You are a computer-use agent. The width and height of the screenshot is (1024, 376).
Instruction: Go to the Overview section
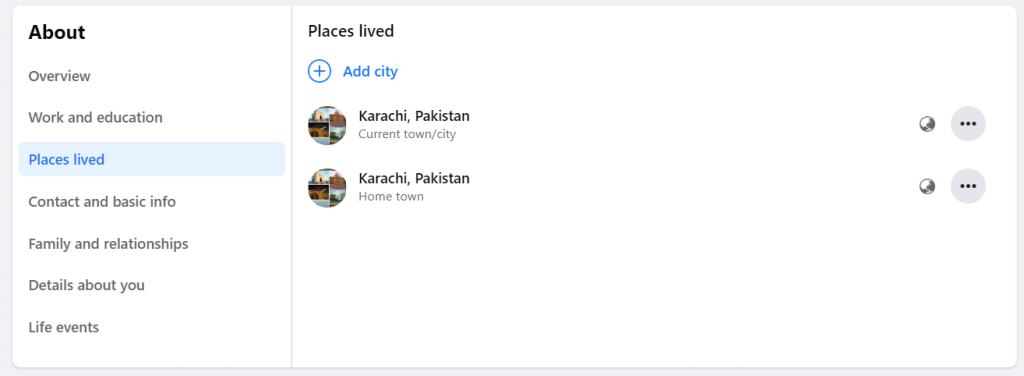tap(59, 76)
